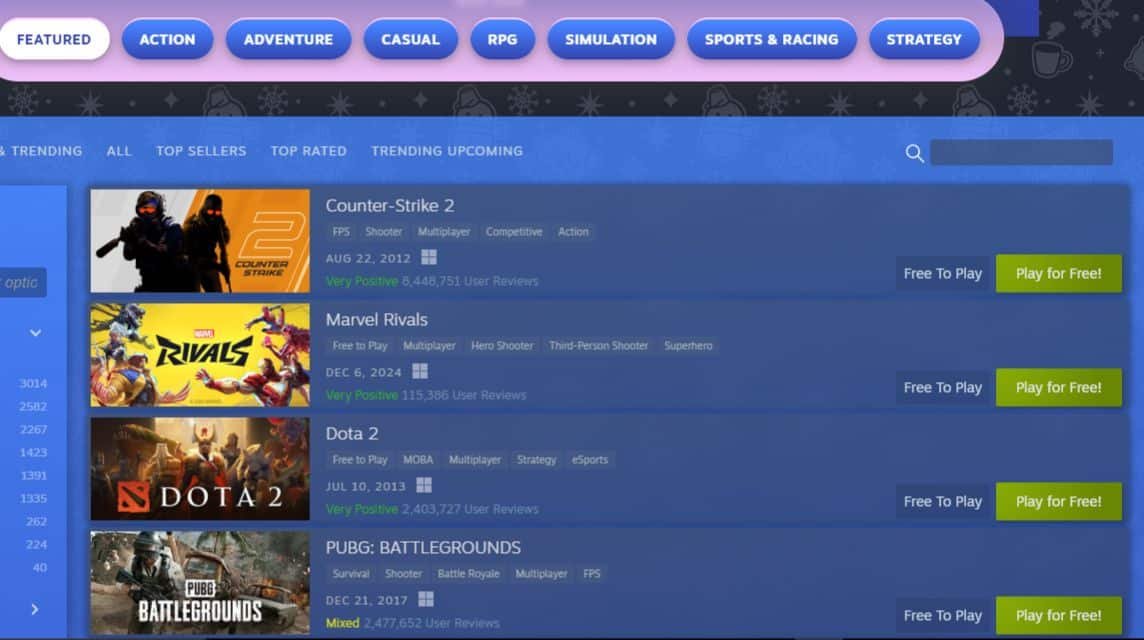Click the search magnifier icon
The width and height of the screenshot is (1144, 640).
pos(914,153)
